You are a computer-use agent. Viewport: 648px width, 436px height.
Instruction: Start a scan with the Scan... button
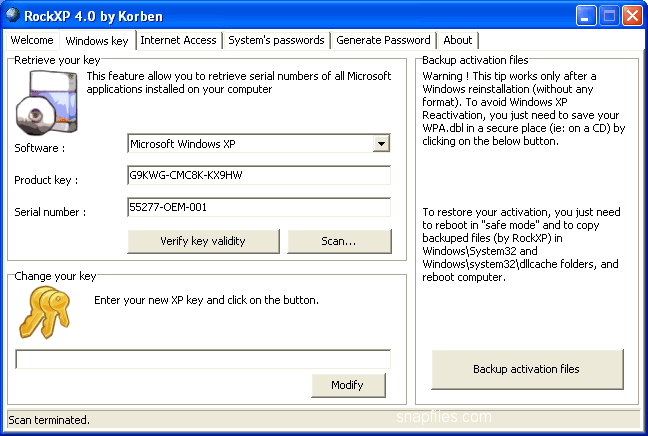click(339, 241)
